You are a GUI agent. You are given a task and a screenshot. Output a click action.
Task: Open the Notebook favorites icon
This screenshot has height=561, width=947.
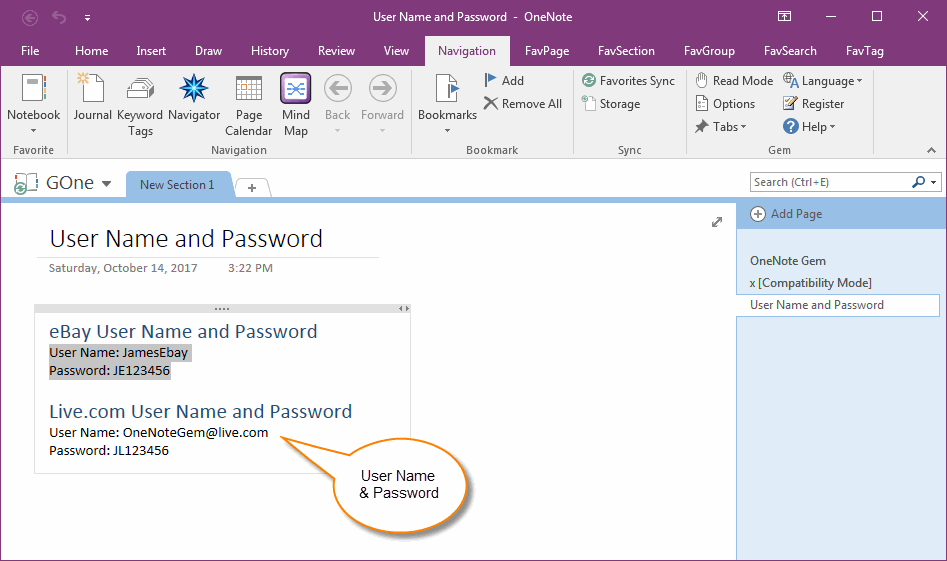click(34, 88)
